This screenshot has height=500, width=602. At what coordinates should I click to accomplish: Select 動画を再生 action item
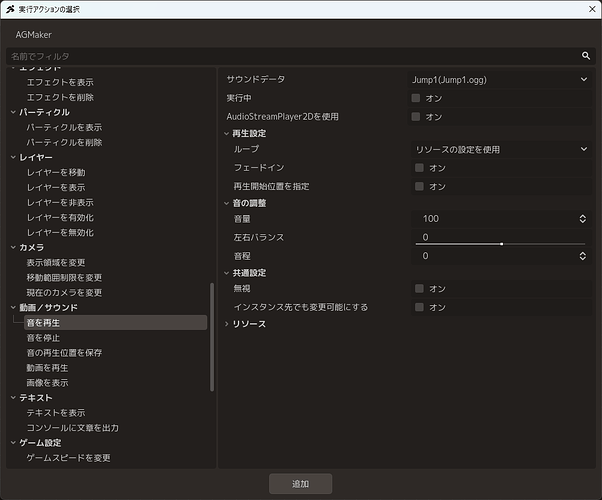click(47, 368)
